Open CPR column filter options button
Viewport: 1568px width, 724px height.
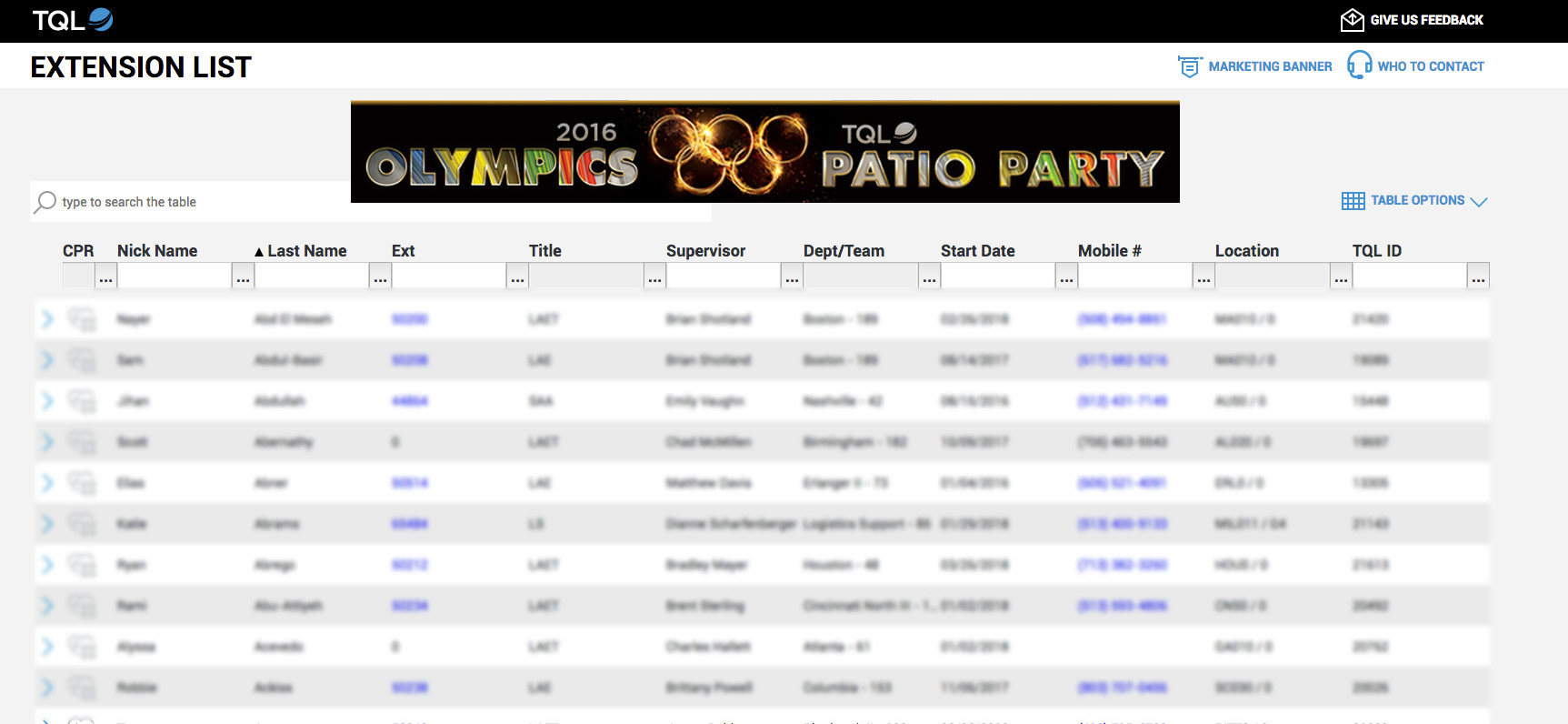(106, 276)
